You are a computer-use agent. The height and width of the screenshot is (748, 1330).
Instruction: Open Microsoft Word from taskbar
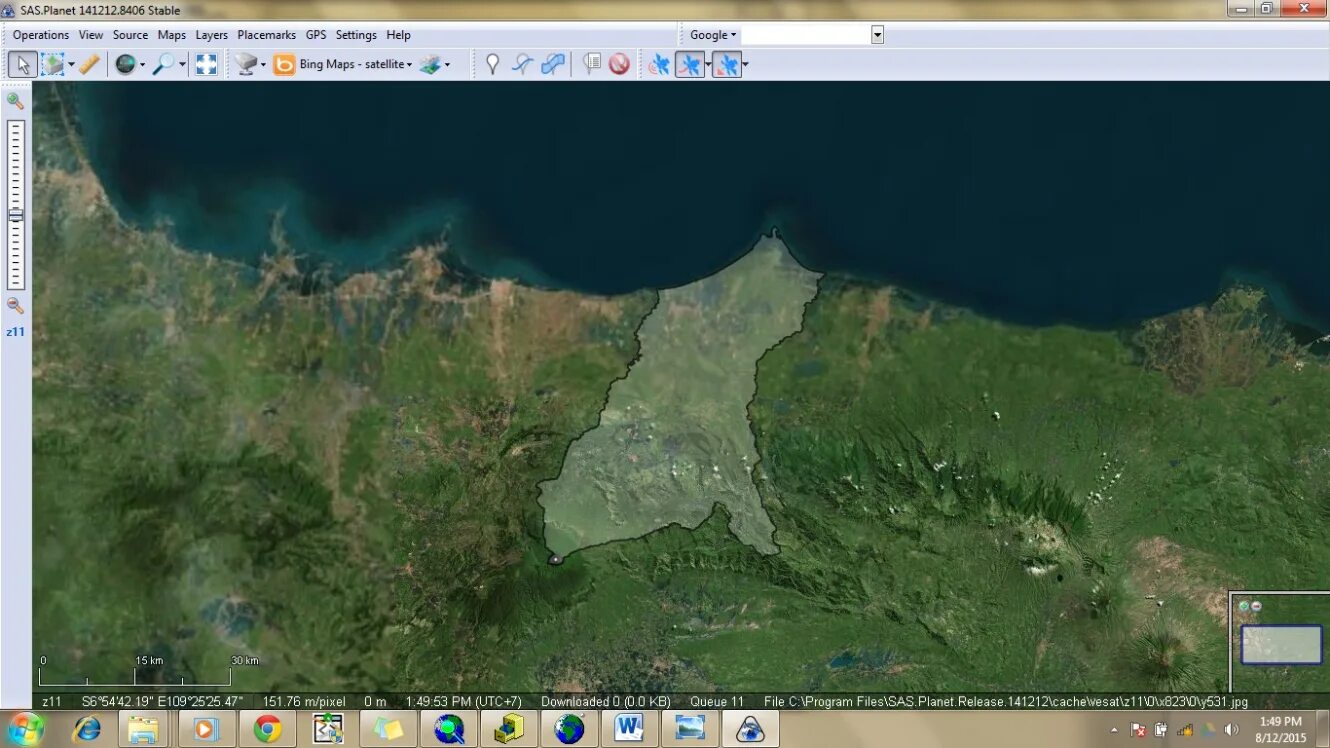click(629, 729)
